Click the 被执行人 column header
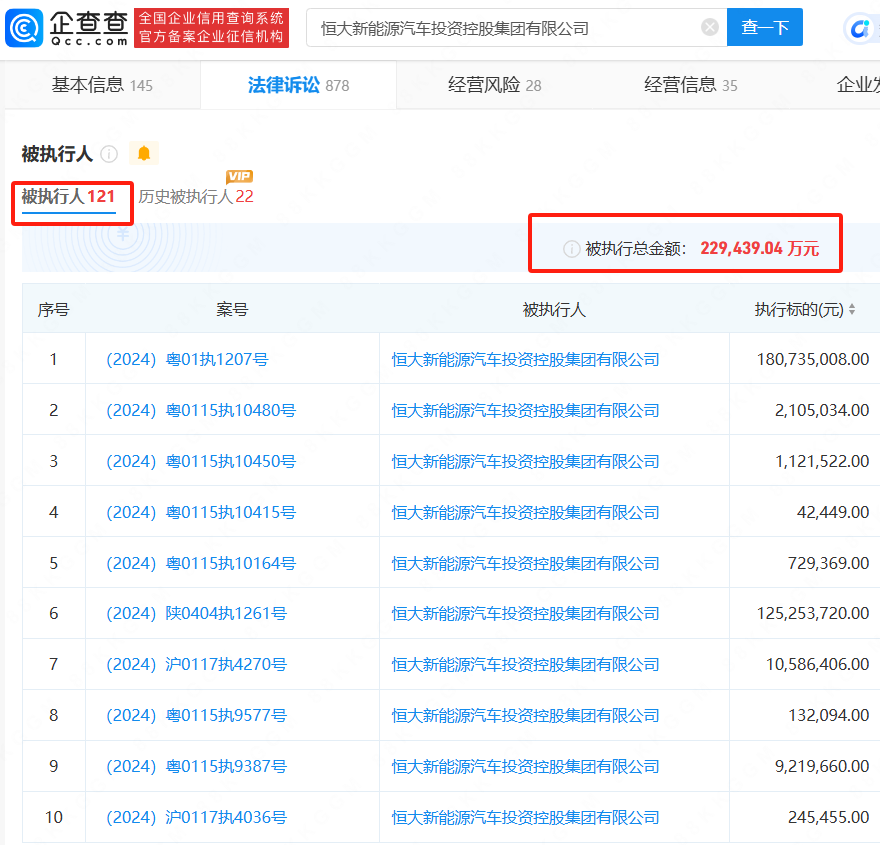This screenshot has width=880, height=845. (554, 309)
